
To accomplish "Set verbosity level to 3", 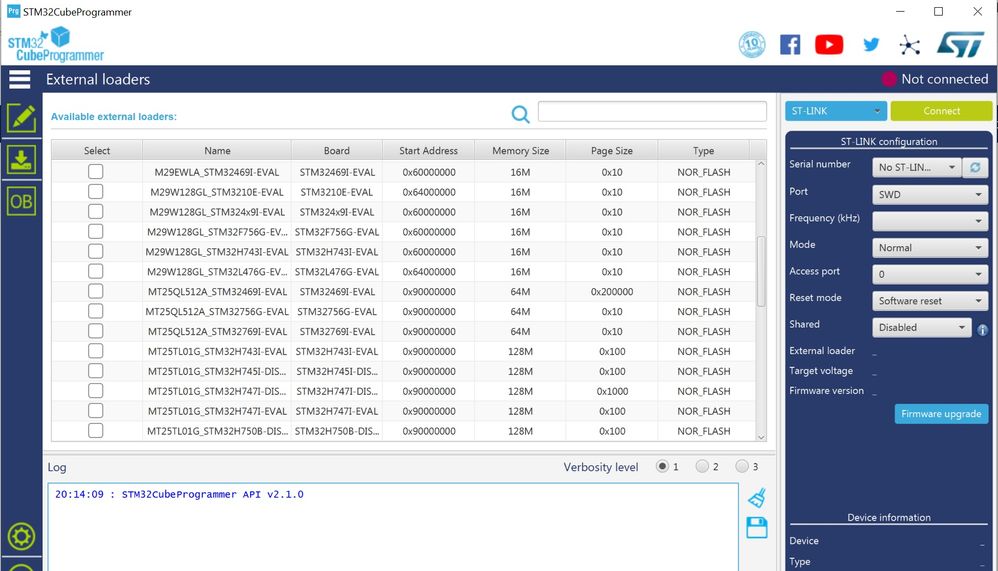I will 741,467.
